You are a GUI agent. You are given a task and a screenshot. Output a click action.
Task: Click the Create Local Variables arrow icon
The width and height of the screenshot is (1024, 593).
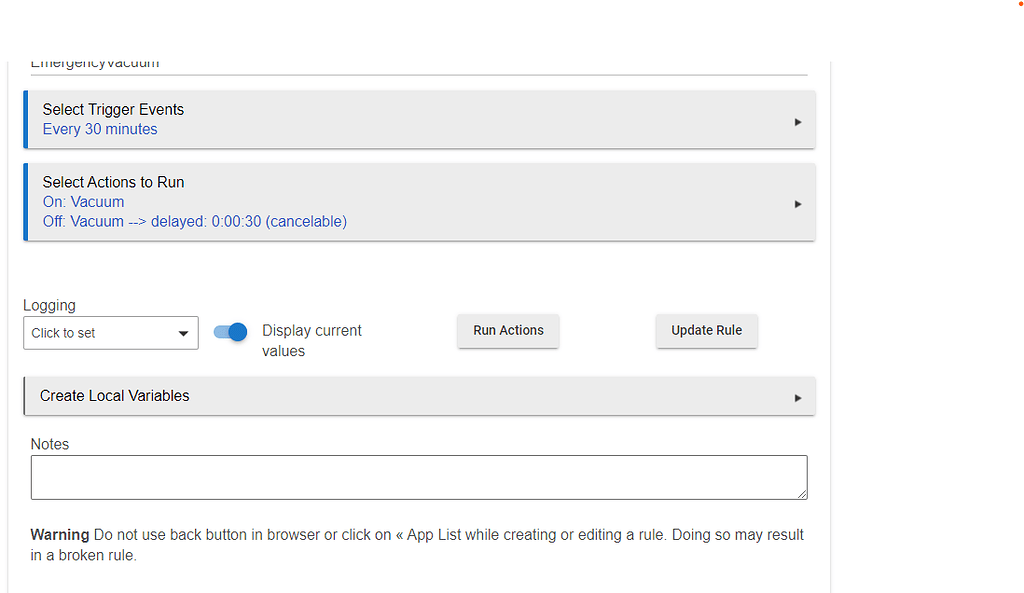[x=797, y=397]
